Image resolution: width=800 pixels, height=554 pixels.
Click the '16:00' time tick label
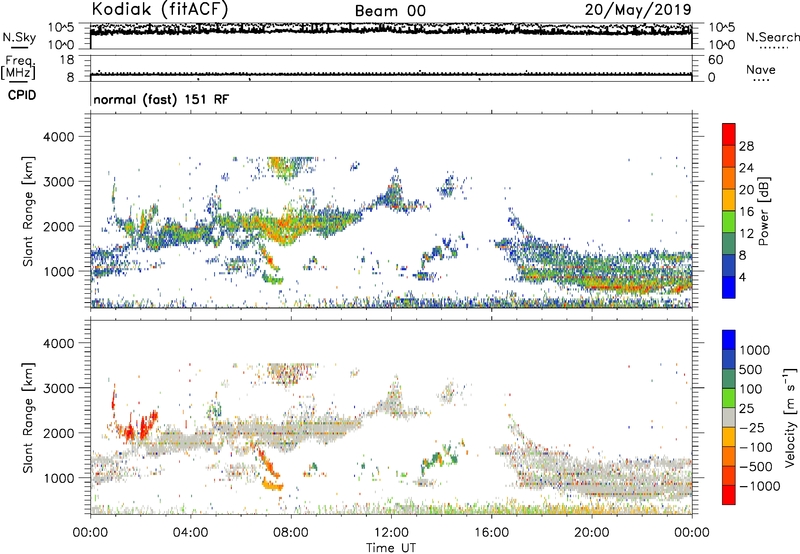tap(491, 533)
